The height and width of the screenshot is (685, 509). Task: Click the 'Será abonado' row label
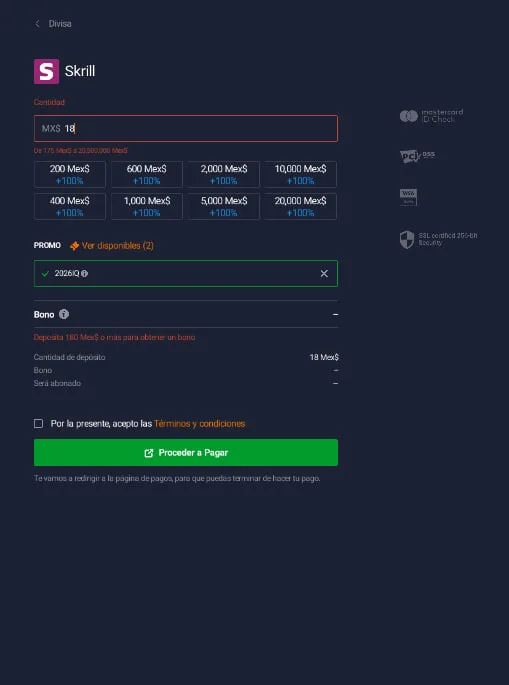click(57, 384)
